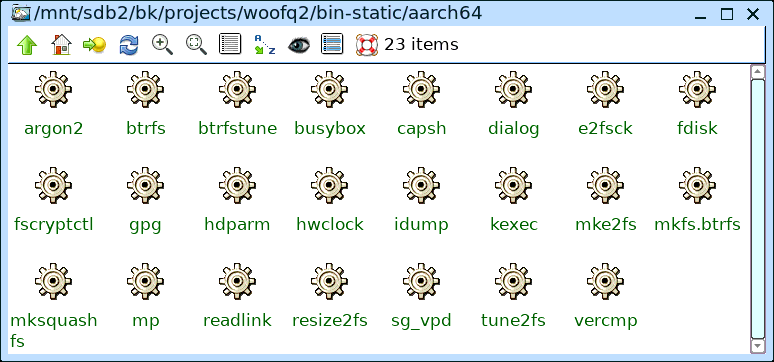Image resolution: width=774 pixels, height=362 pixels.
Task: Select the argon2 executable icon
Action: click(53, 89)
